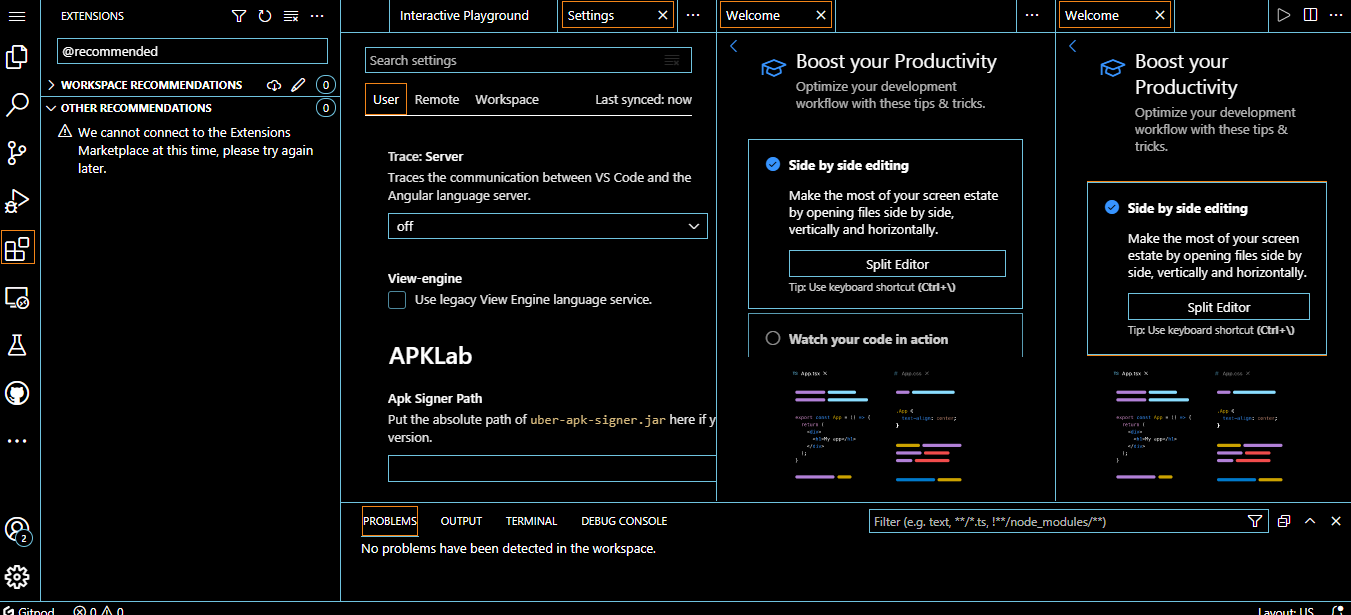This screenshot has width=1351, height=615.
Task: Toggle legacy View Engine language service checkbox
Action: (397, 299)
